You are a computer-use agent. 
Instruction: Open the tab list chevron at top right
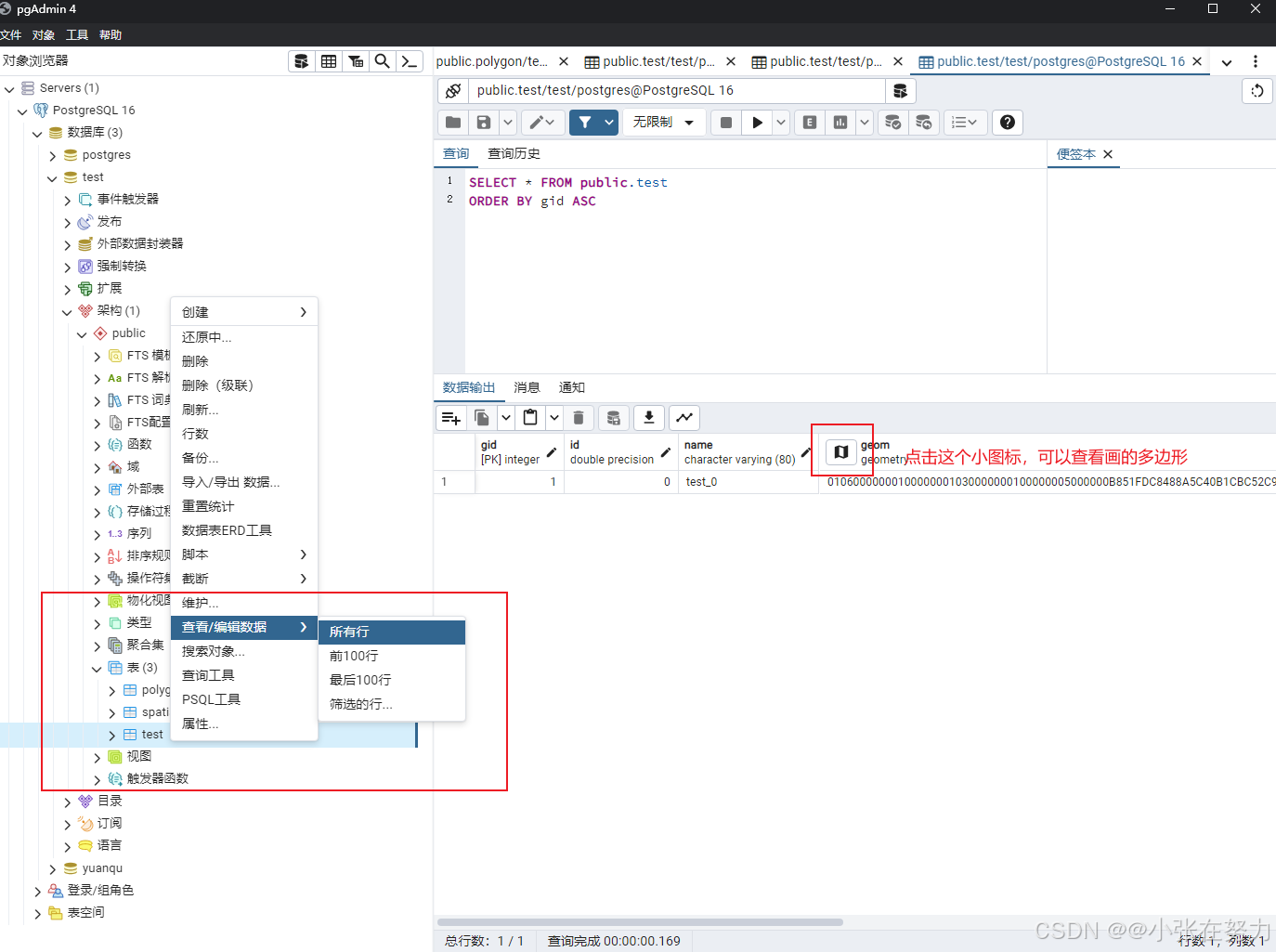pyautogui.click(x=1227, y=62)
